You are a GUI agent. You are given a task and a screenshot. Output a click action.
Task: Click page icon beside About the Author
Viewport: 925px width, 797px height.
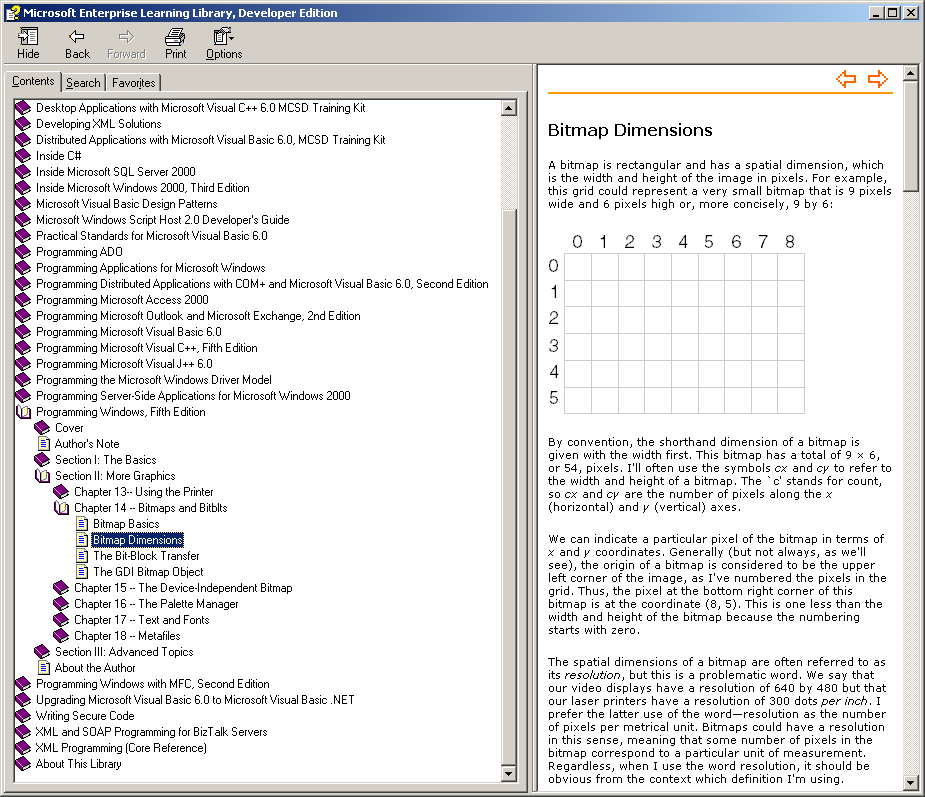point(44,668)
